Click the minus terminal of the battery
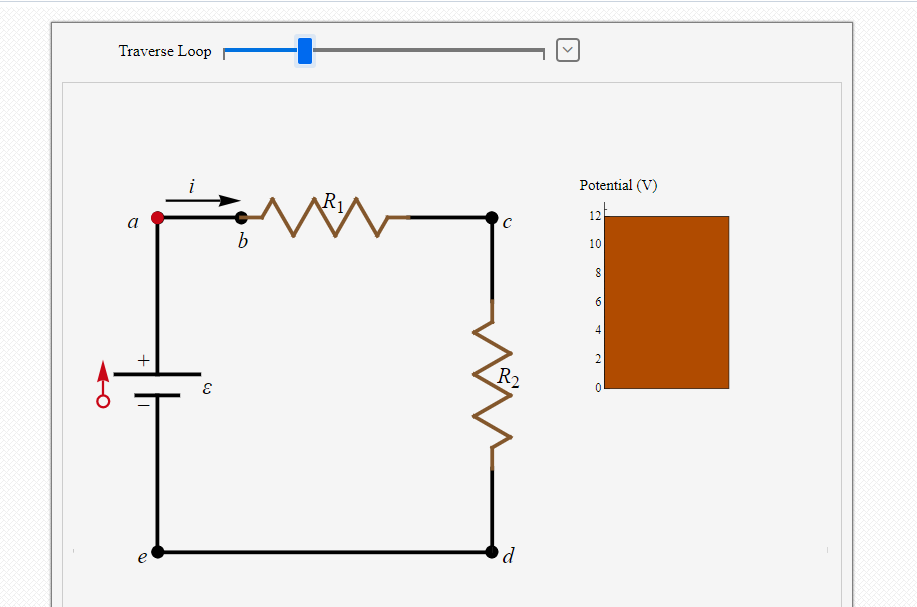Image resolution: width=917 pixels, height=607 pixels. coord(144,404)
